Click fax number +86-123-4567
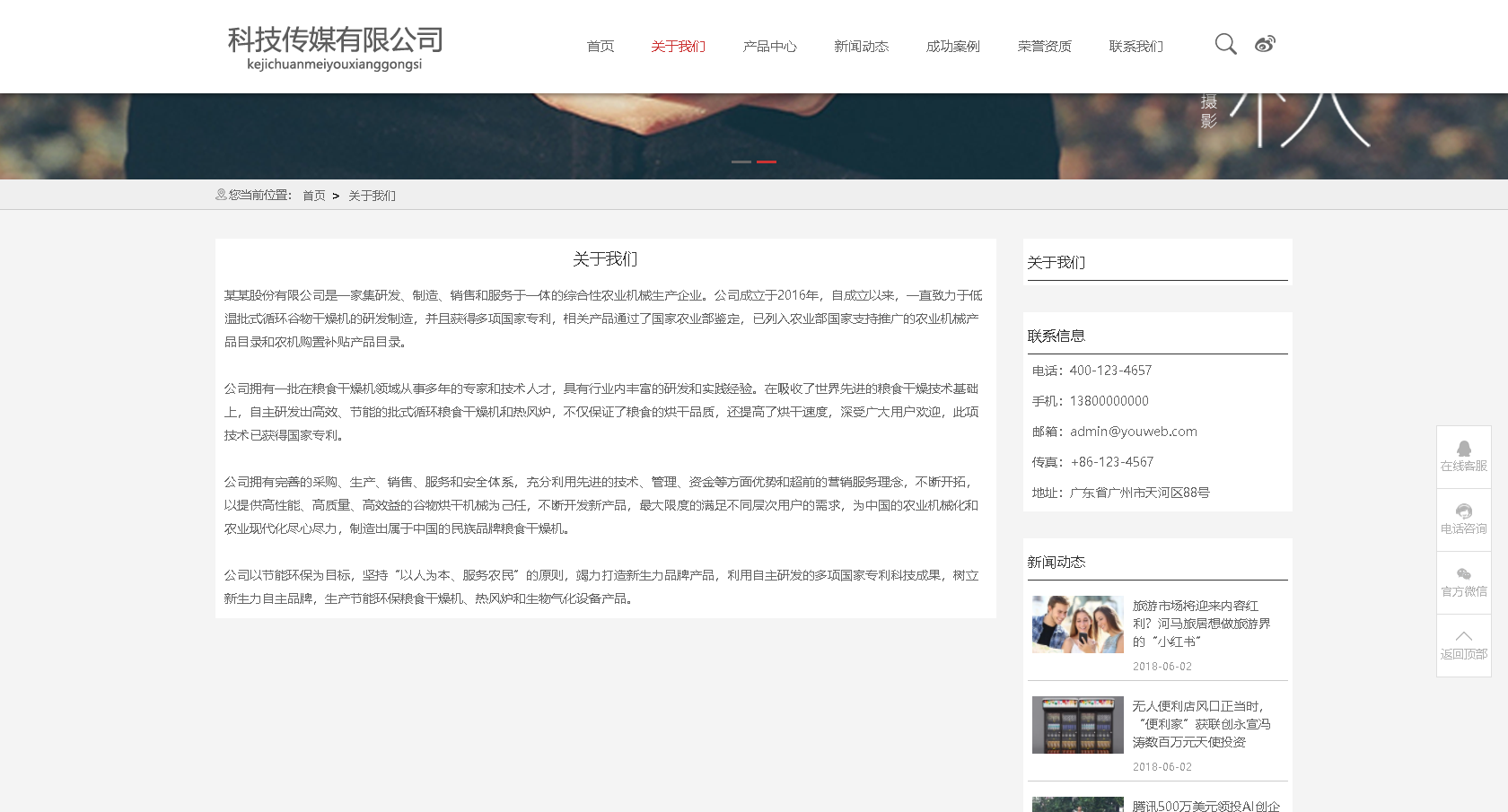1508x812 pixels. tap(1112, 462)
